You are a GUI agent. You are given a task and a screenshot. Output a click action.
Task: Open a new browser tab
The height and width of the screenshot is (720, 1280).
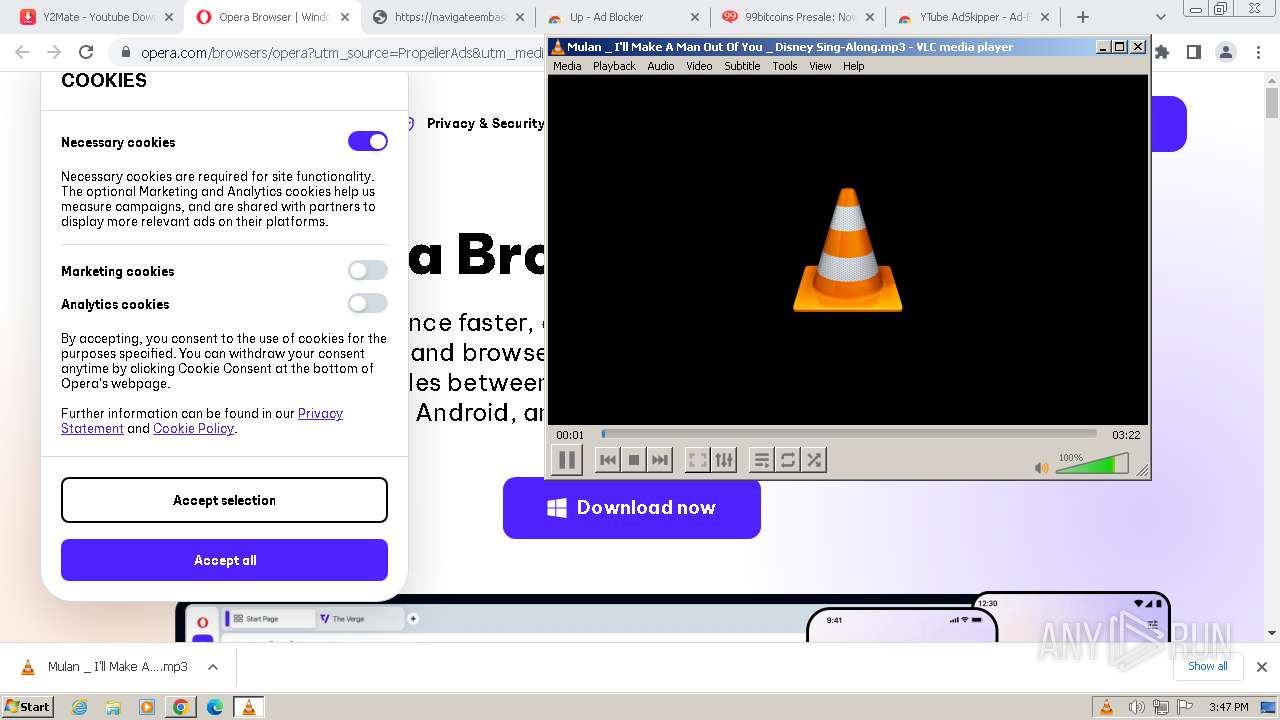click(x=1083, y=17)
